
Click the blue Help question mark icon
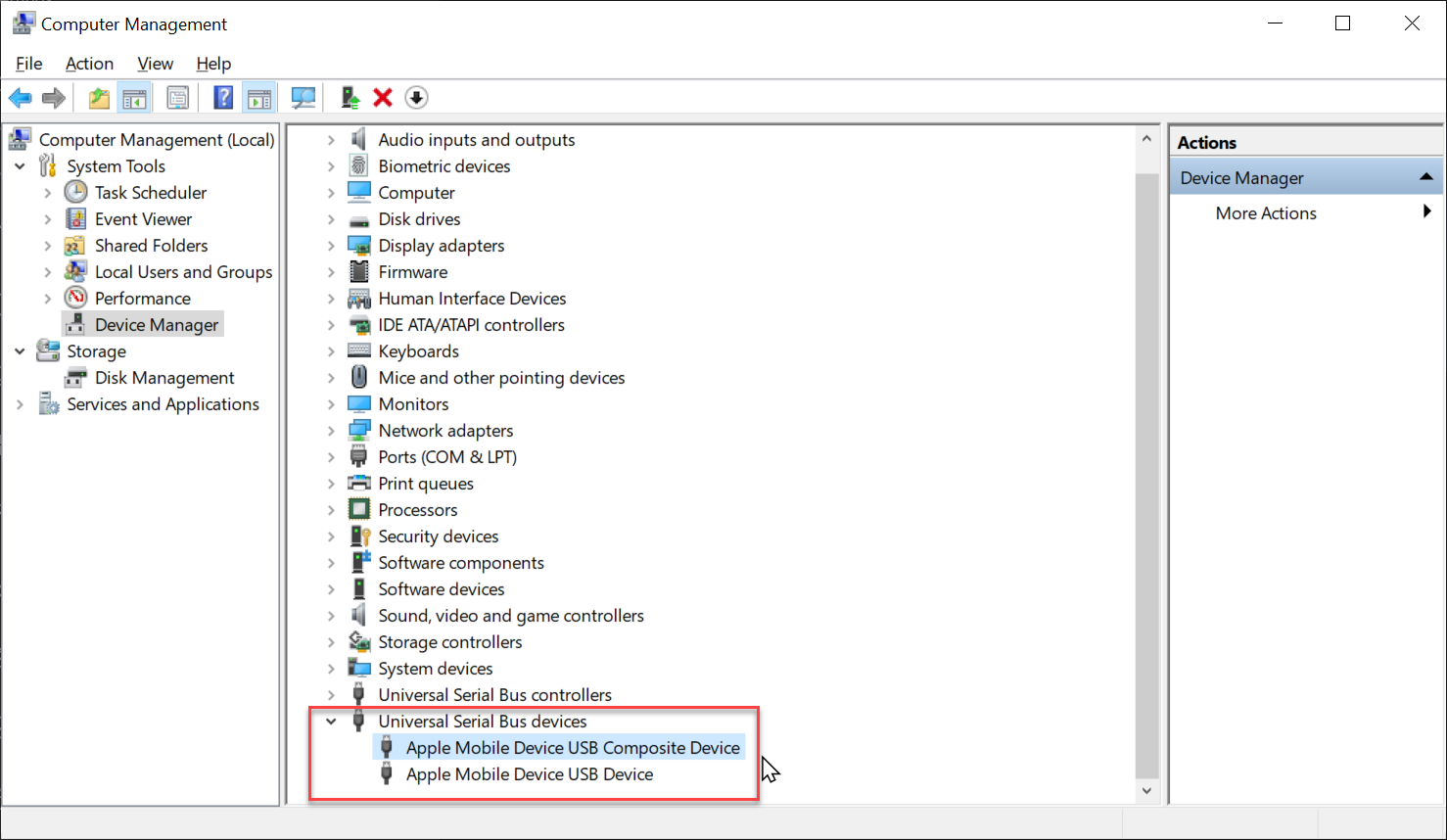point(224,98)
